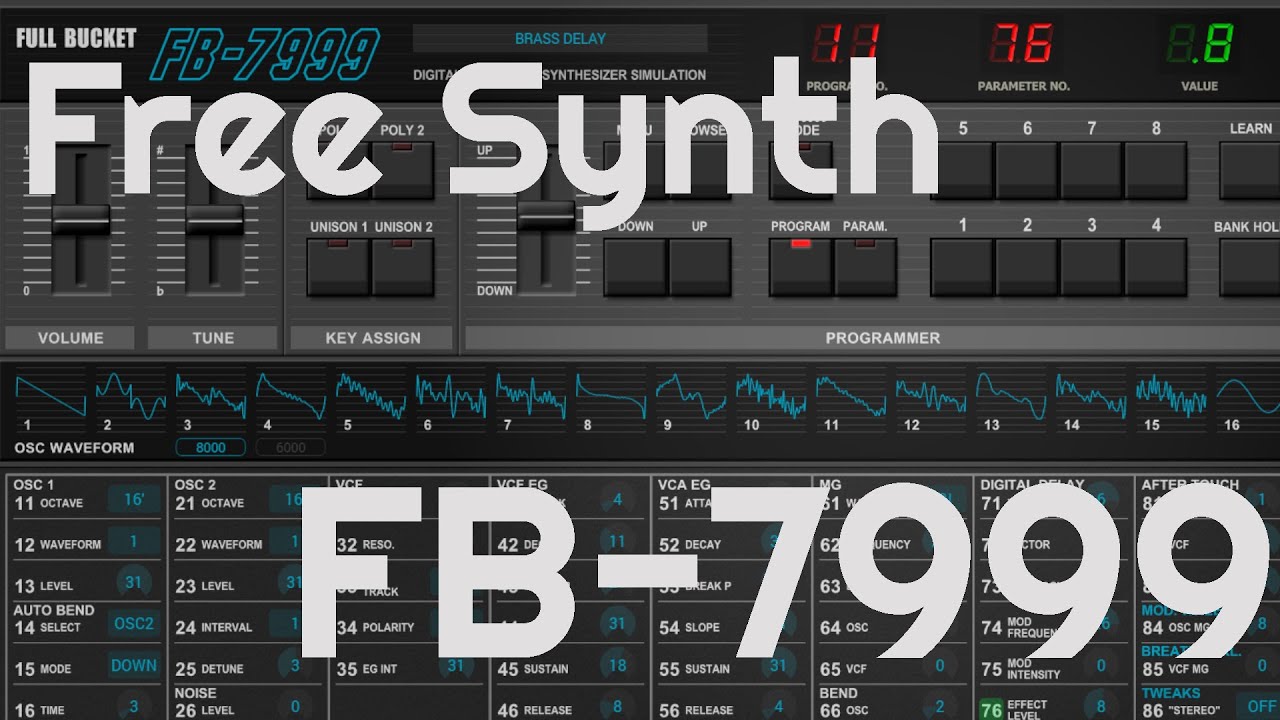The height and width of the screenshot is (720, 1280).
Task: Enable Unison 1 key assign mode
Action: pos(338,267)
